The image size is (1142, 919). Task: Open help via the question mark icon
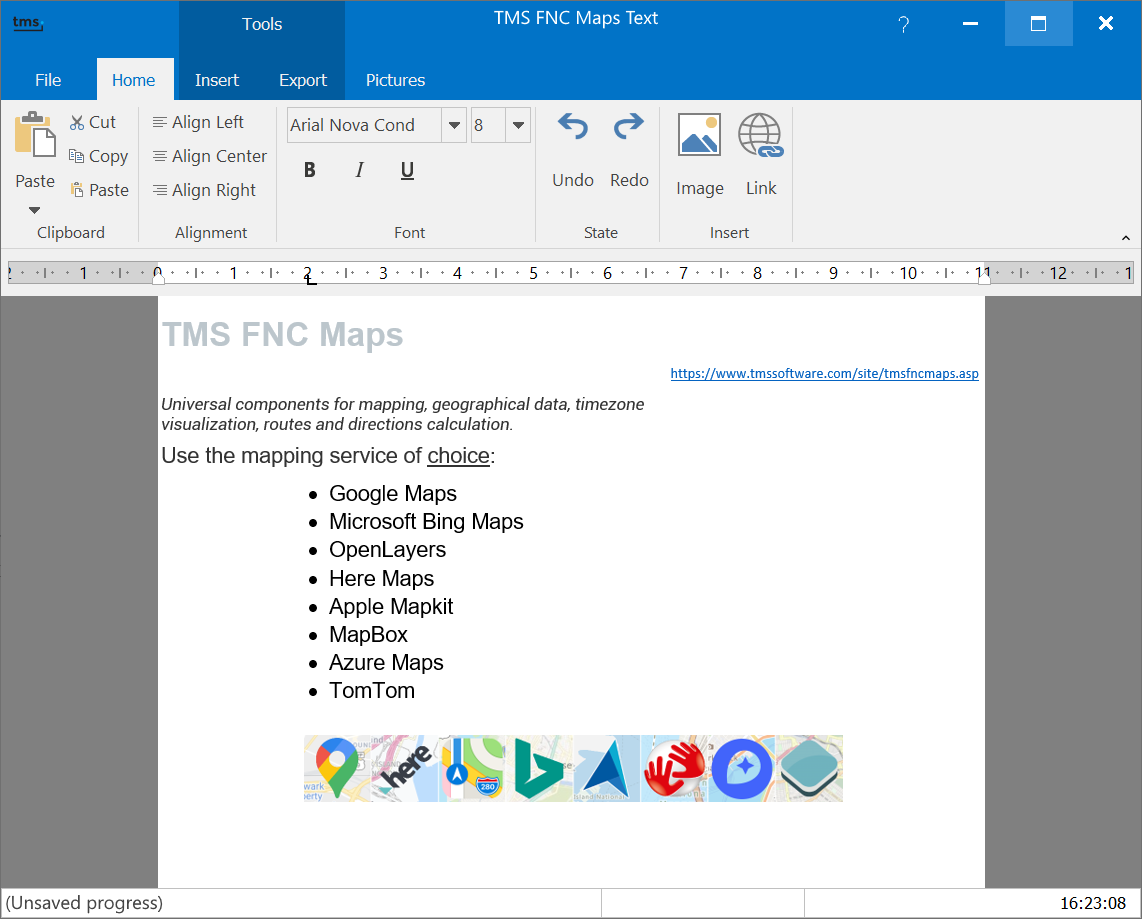(903, 24)
